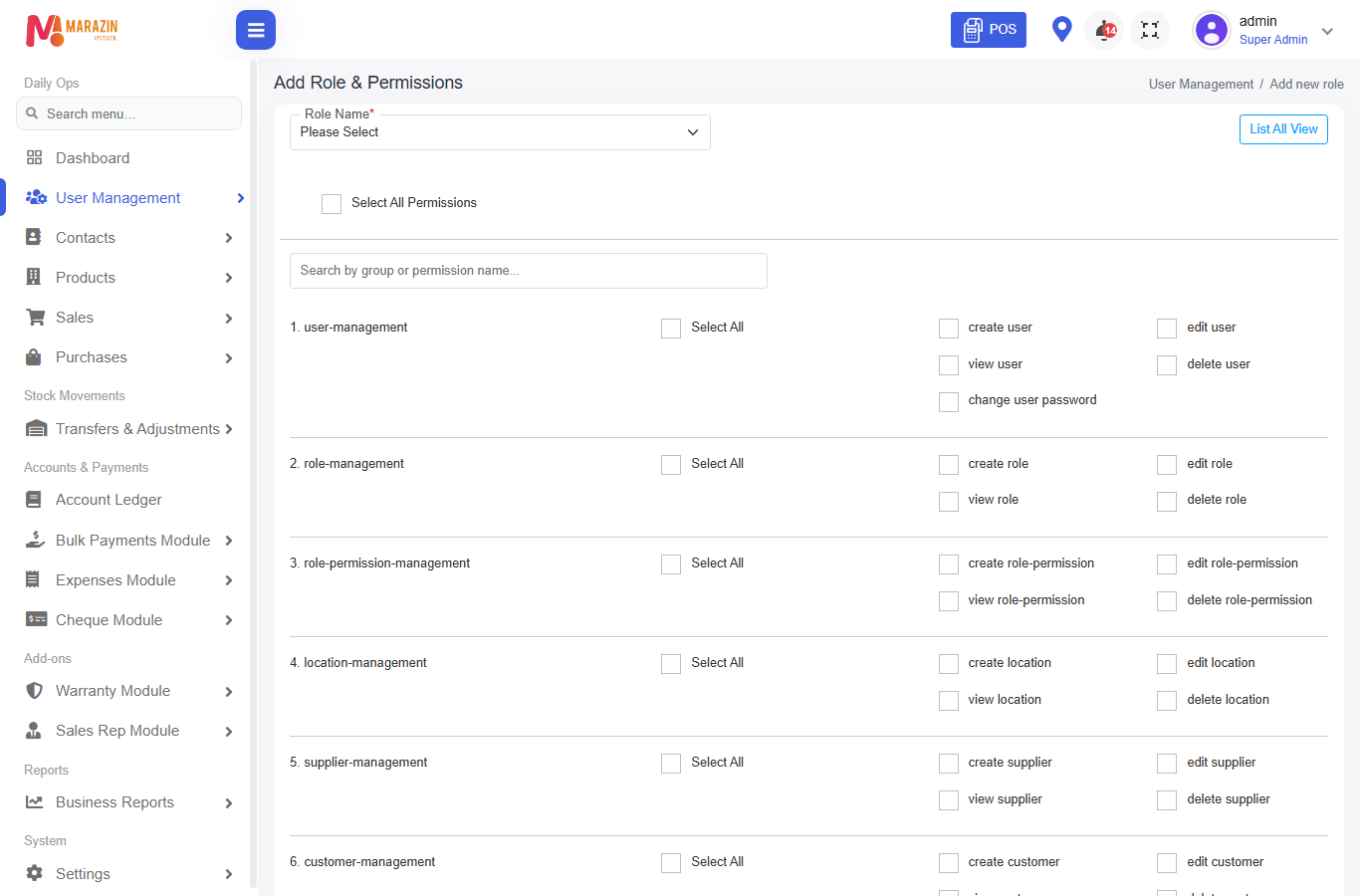Viewport: 1360px width, 896px height.
Task: Click the Transfers & Adjustments warehouse icon
Action: click(36, 429)
